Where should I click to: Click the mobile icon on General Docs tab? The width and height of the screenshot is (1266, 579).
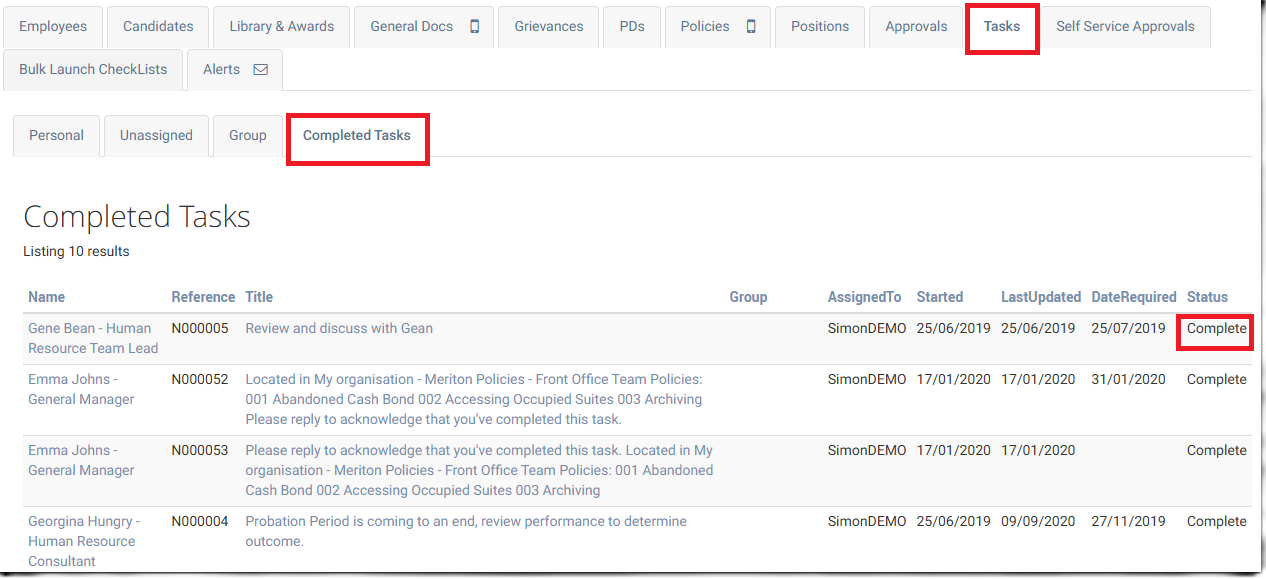tap(475, 27)
